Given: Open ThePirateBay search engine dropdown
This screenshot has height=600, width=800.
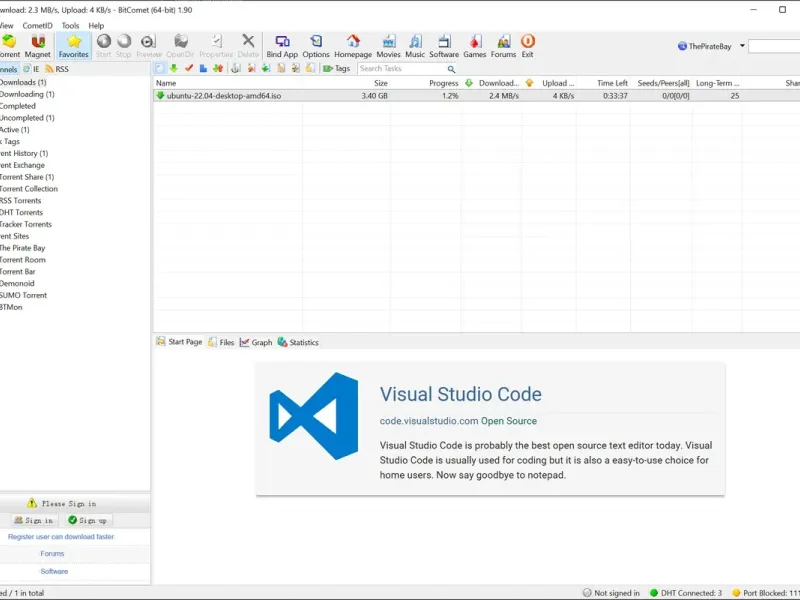Looking at the screenshot, I should pyautogui.click(x=742, y=46).
